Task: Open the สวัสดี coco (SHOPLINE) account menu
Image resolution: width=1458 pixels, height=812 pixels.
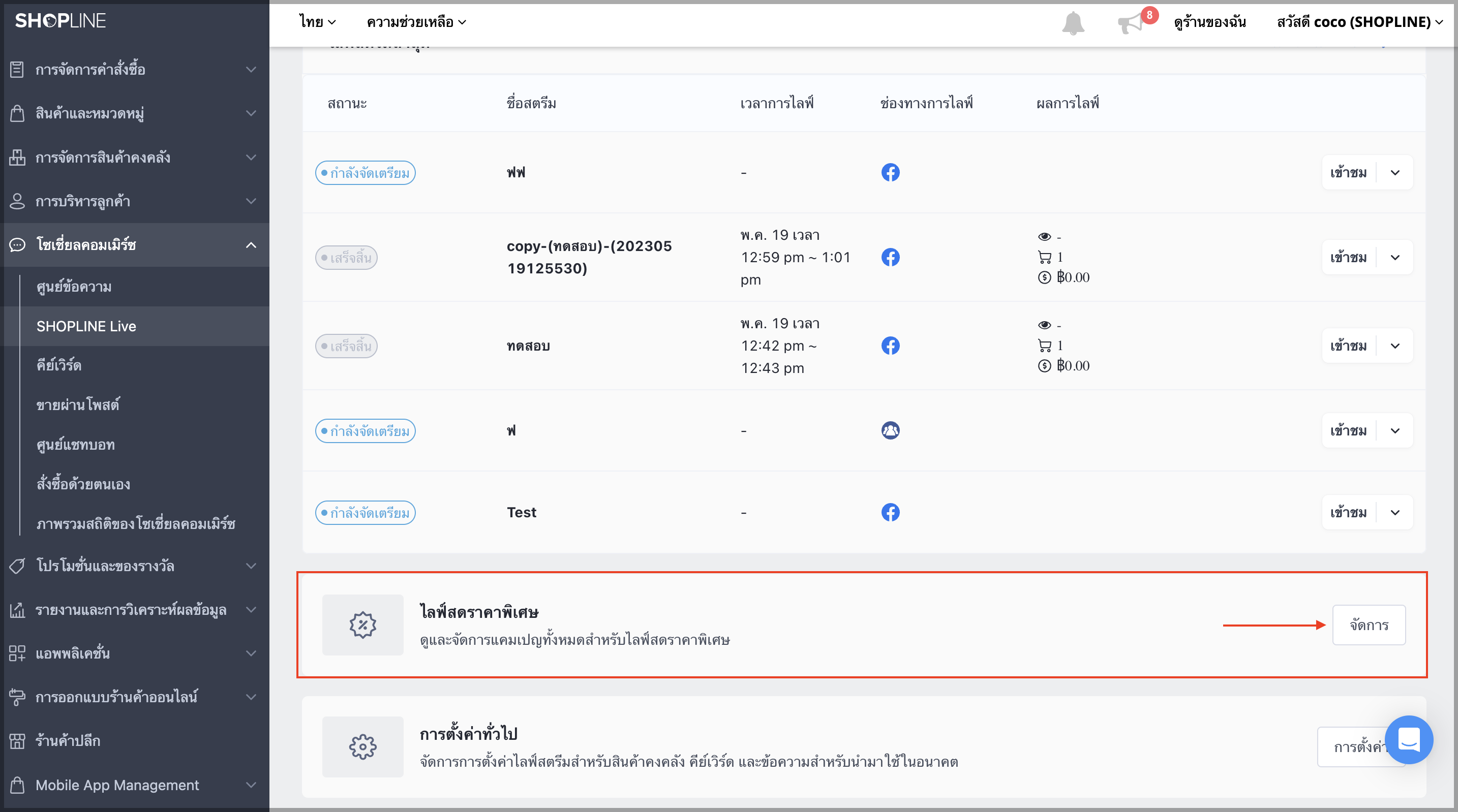Action: (x=1359, y=22)
